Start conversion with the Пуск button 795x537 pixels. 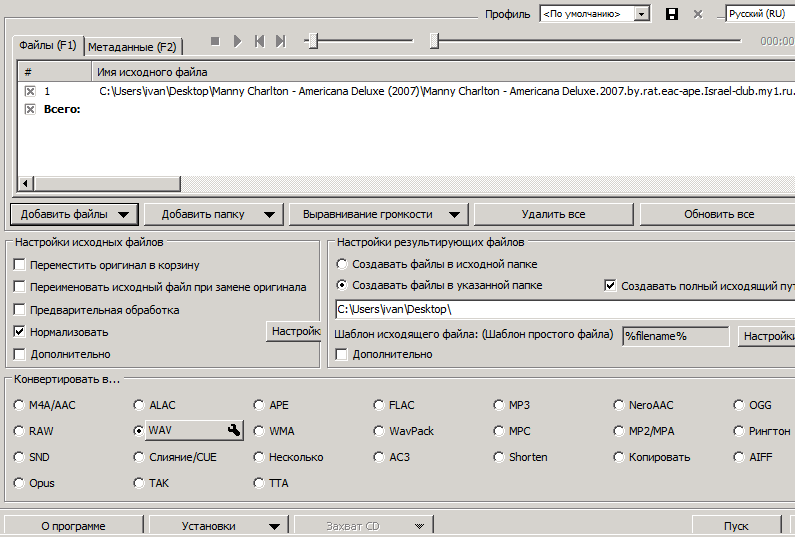pos(736,526)
